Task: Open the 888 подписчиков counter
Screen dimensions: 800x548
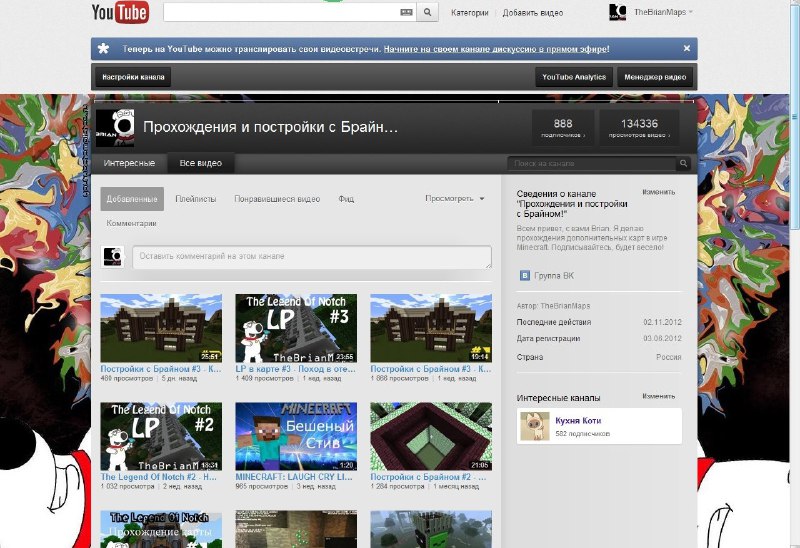Action: coord(563,127)
